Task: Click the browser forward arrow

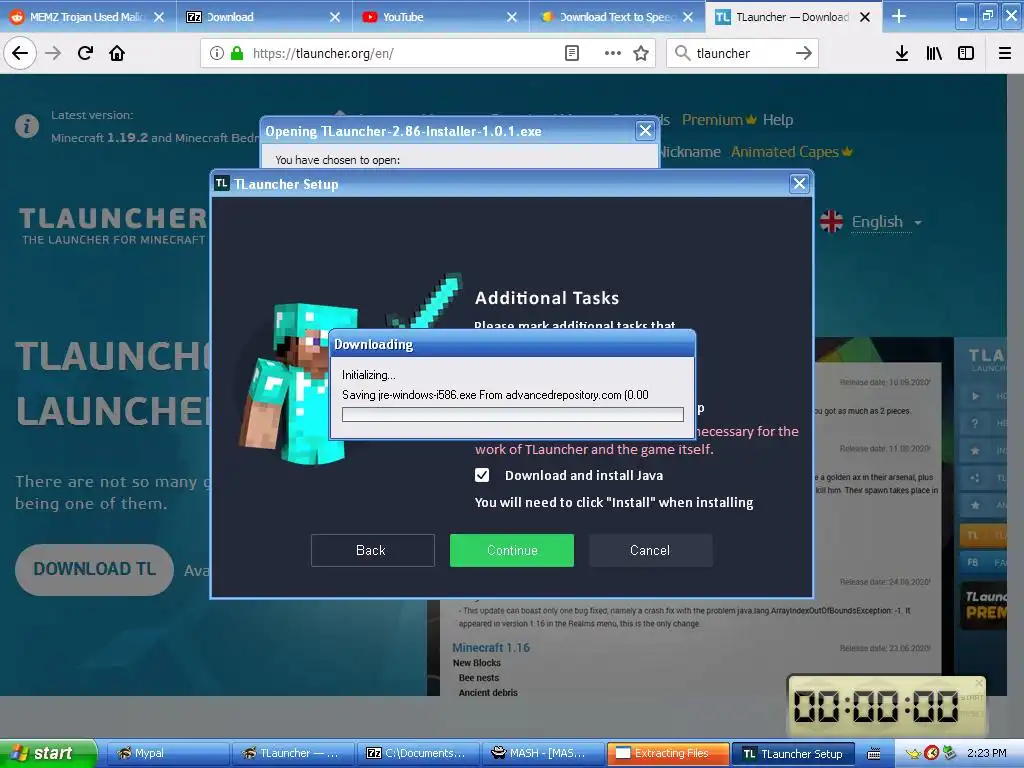Action: click(53, 53)
